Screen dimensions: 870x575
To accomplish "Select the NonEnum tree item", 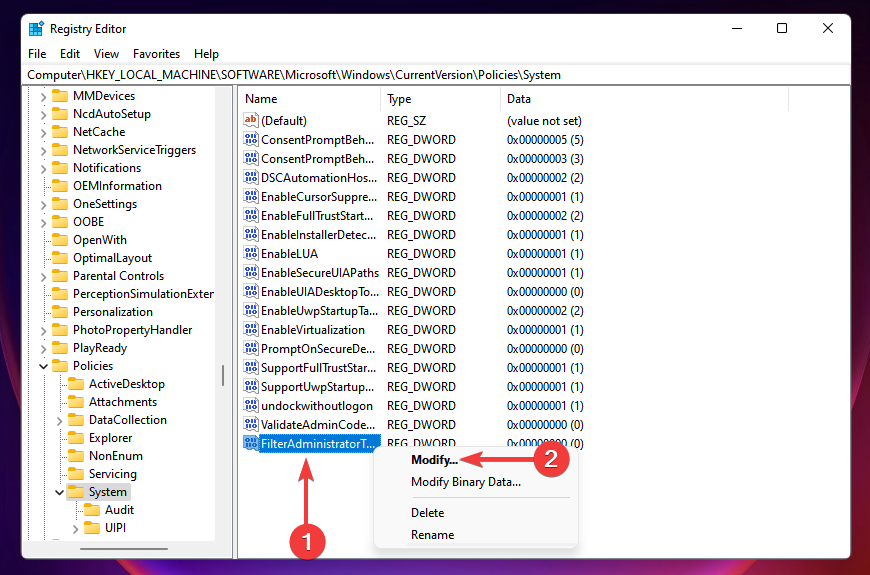I will coord(116,456).
